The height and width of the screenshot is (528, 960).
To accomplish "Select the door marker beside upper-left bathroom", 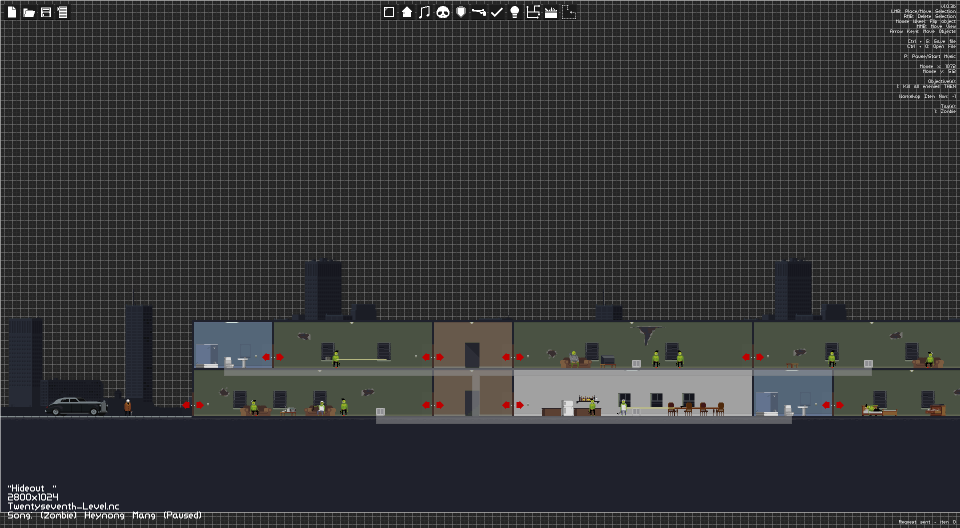I will point(273,357).
